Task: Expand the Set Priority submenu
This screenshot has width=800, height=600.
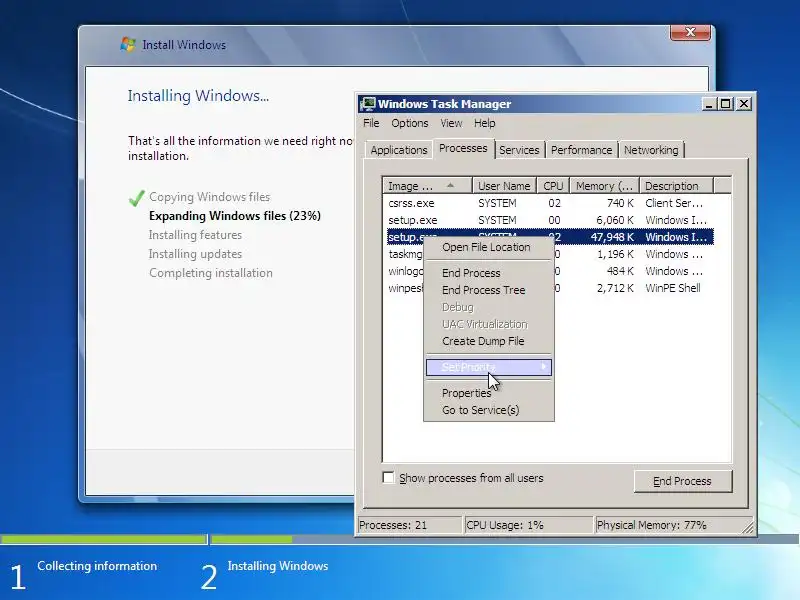Action: point(489,367)
